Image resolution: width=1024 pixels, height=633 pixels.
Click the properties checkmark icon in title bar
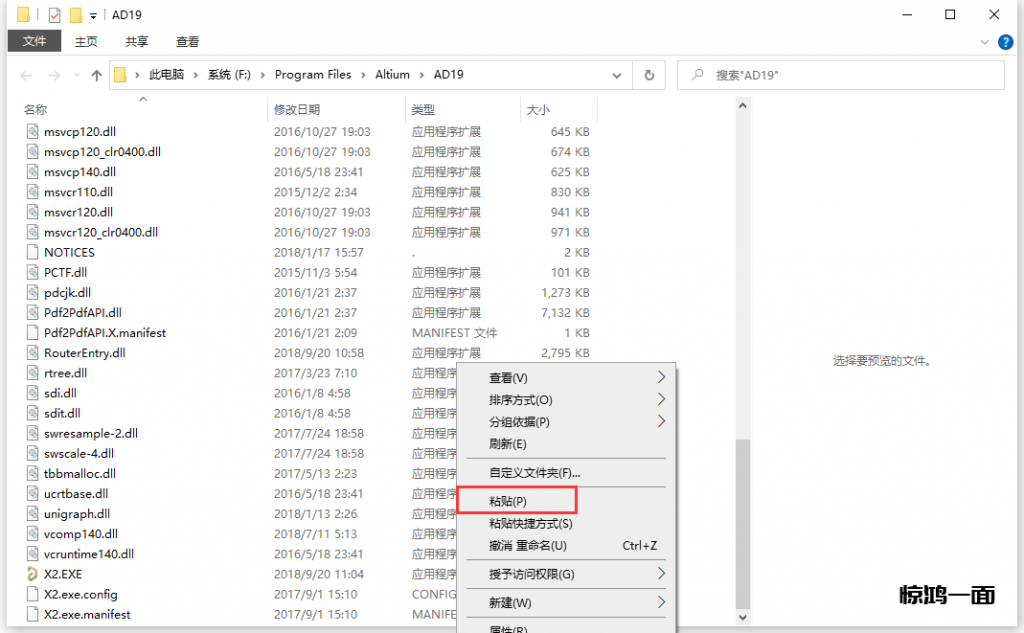click(x=54, y=15)
